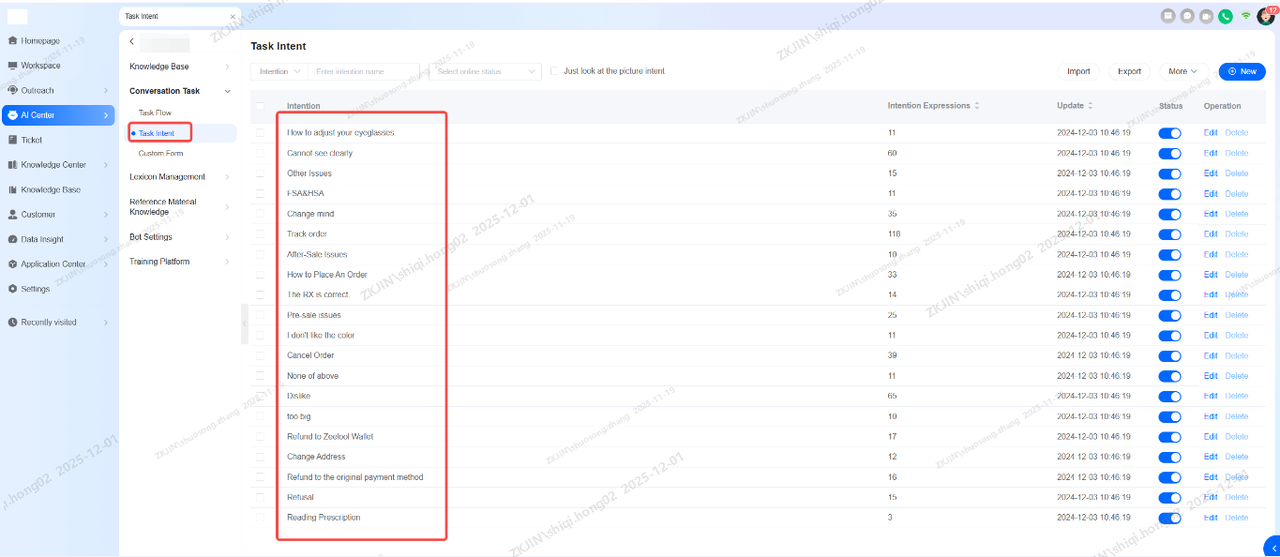Open the chat bubble icon in header
Screen dimensions: 1280x557
pos(1187,16)
